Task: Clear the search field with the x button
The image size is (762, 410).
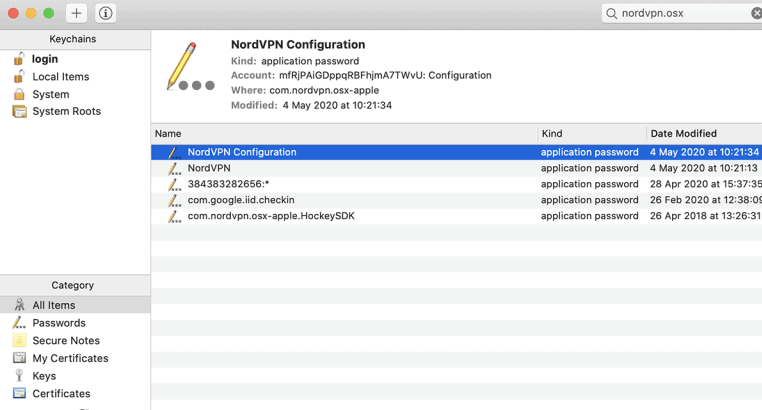Action: pyautogui.click(x=756, y=13)
